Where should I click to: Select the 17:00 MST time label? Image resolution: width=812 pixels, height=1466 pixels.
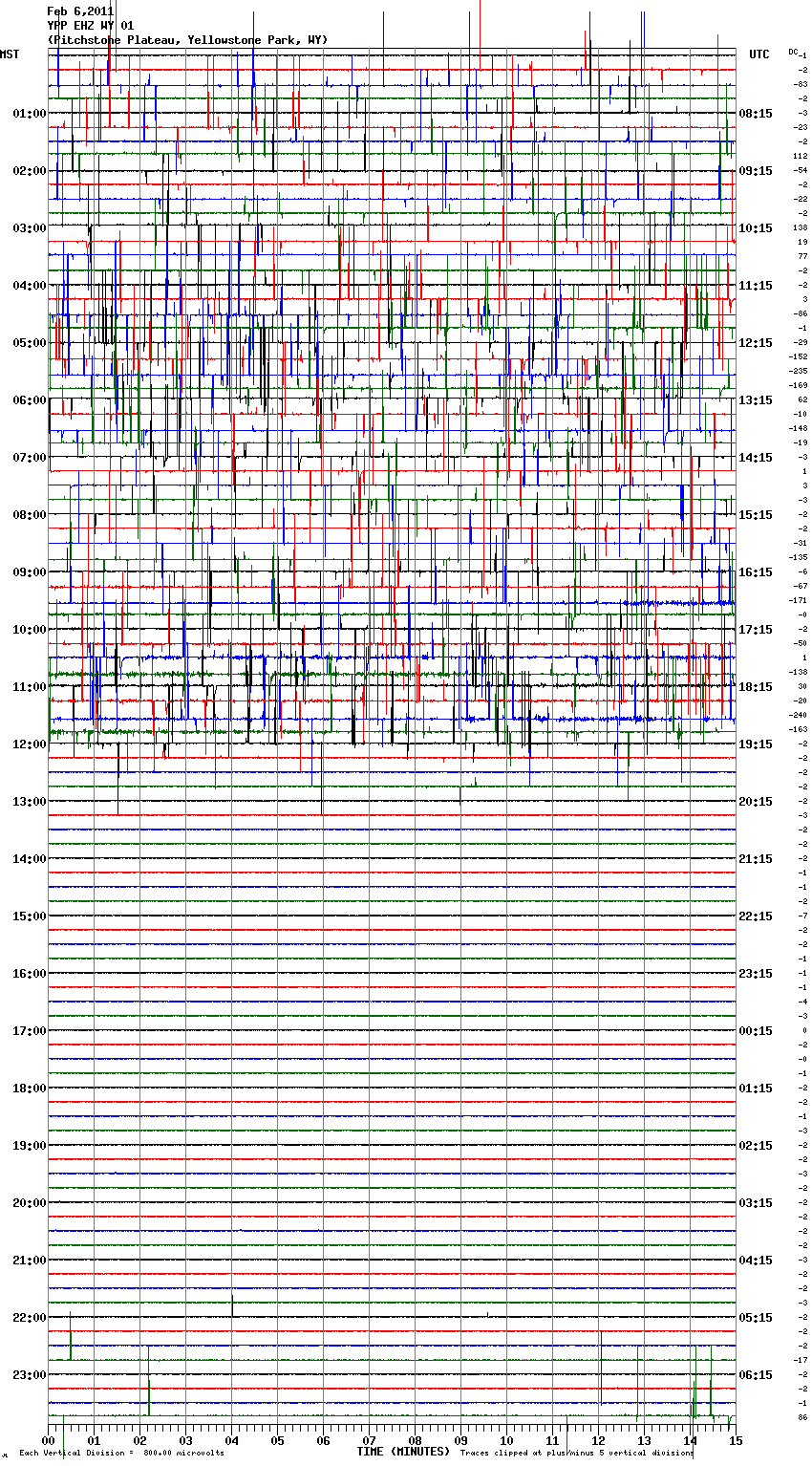(30, 1031)
